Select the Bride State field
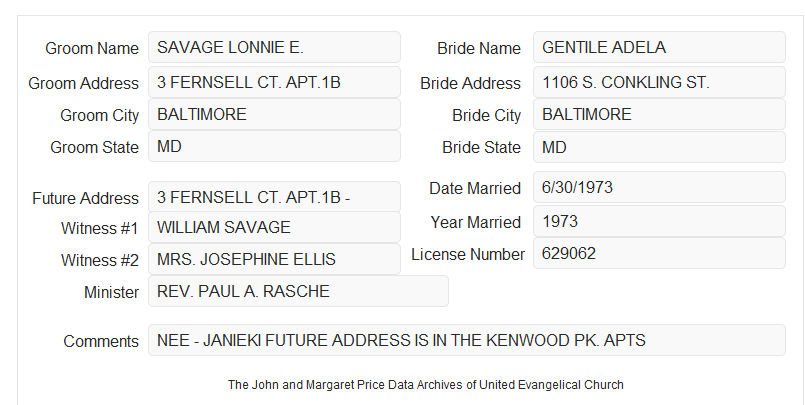The width and height of the screenshot is (805, 405). pos(659,147)
